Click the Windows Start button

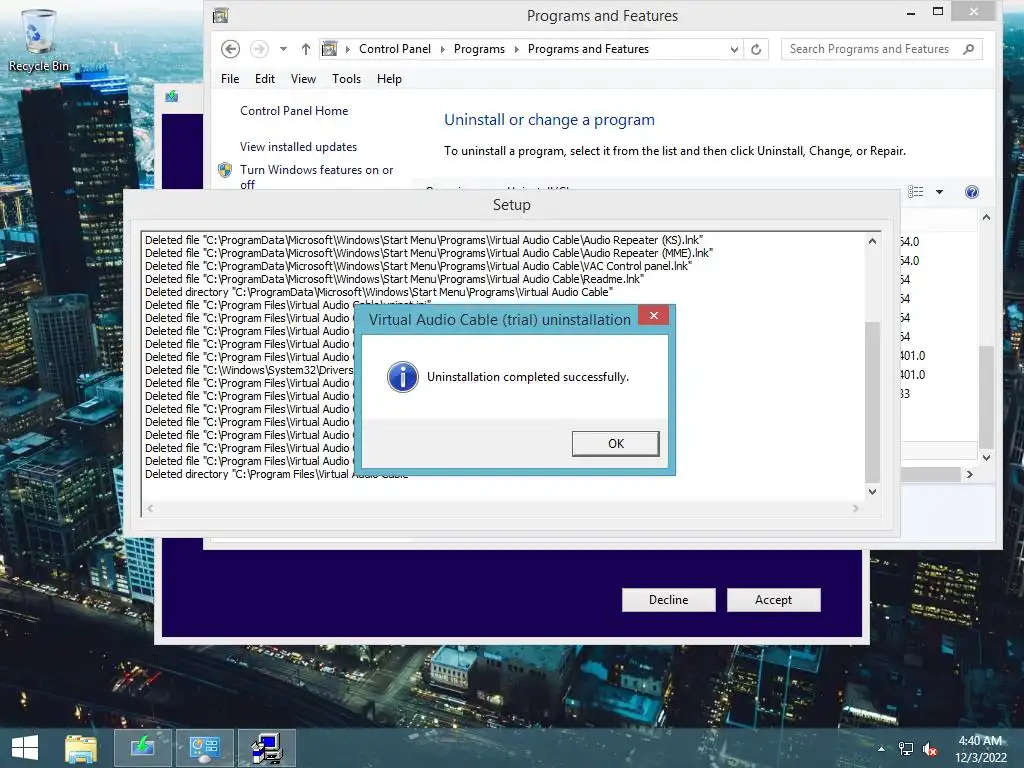point(25,748)
